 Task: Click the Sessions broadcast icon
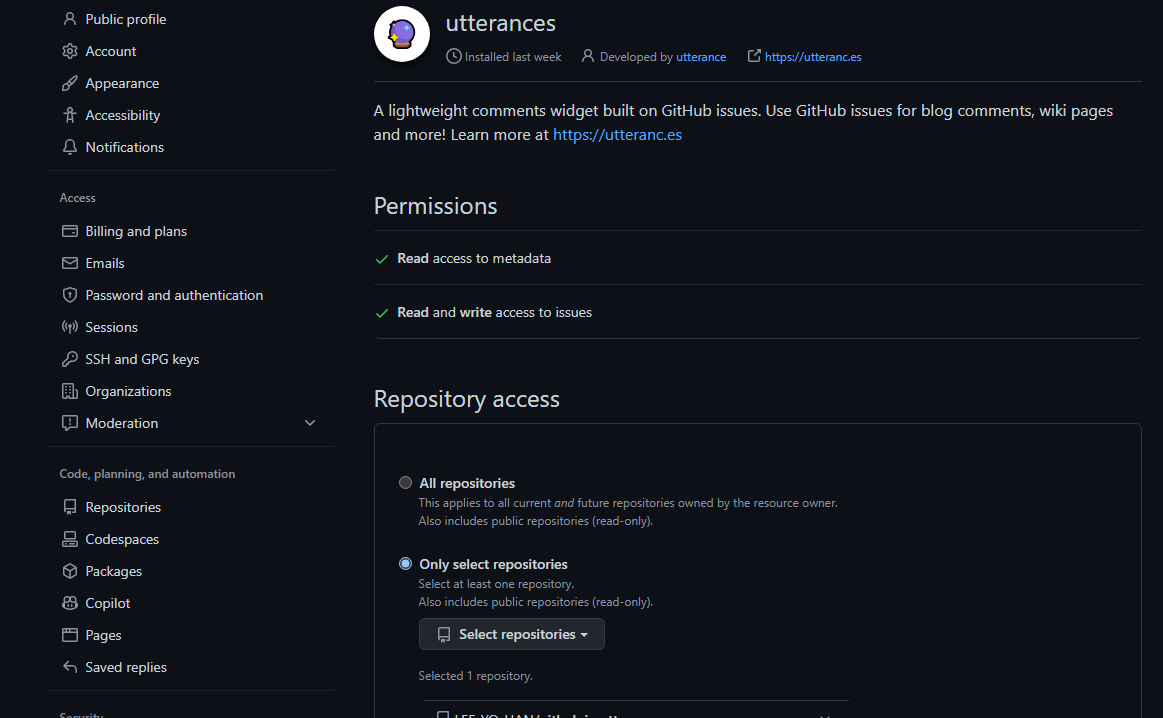70,327
